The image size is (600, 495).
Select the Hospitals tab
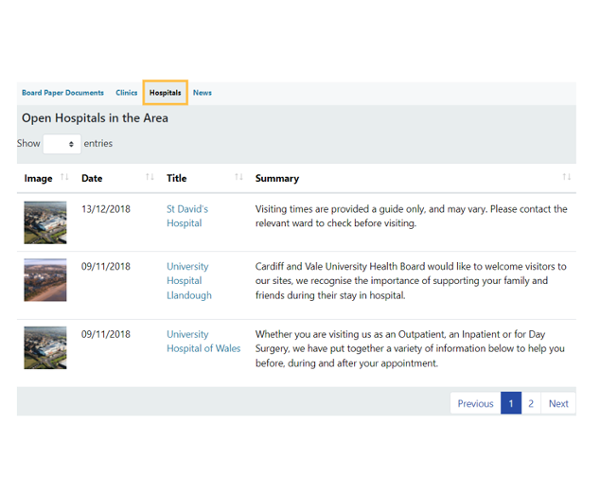coord(165,93)
